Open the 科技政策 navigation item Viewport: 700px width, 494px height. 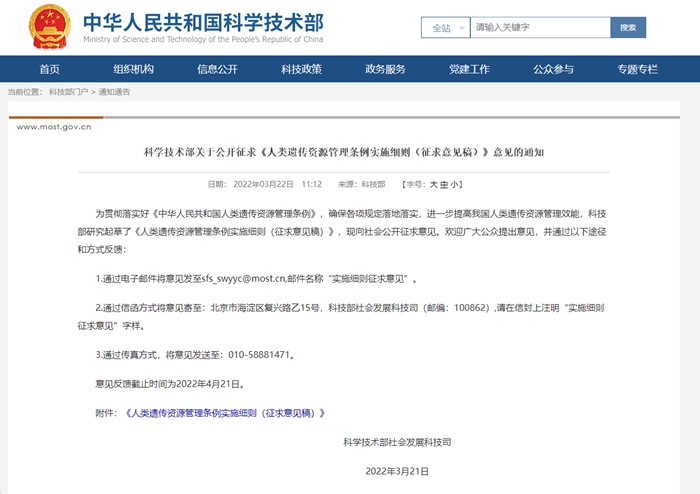[301, 69]
